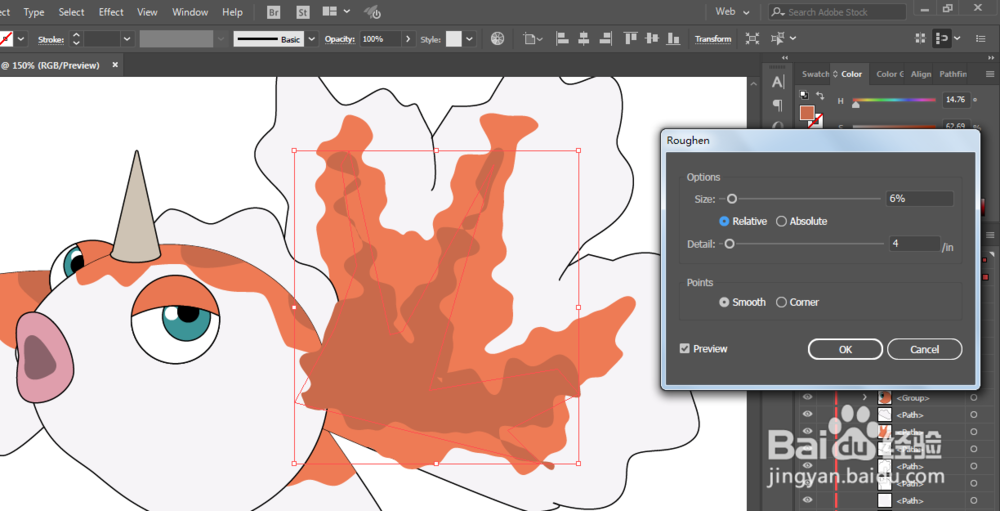Click Vertical Align Top icon
The image size is (1000, 511).
pyautogui.click(x=631, y=39)
